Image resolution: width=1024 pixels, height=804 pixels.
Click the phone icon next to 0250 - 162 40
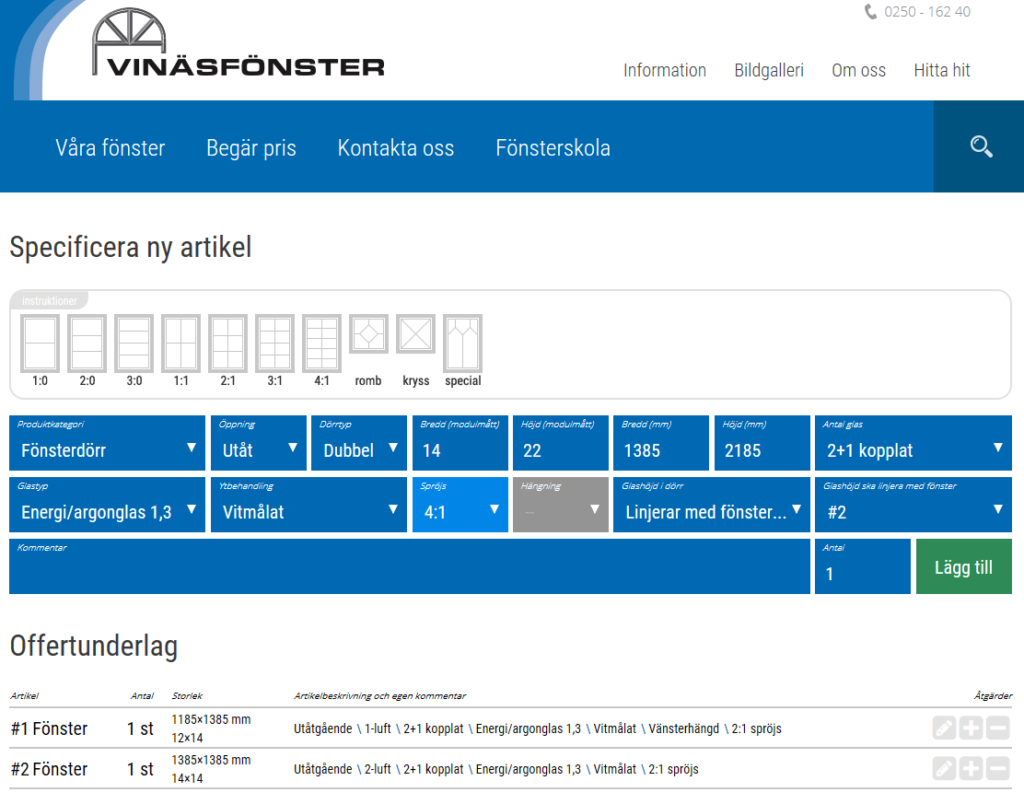[x=871, y=12]
